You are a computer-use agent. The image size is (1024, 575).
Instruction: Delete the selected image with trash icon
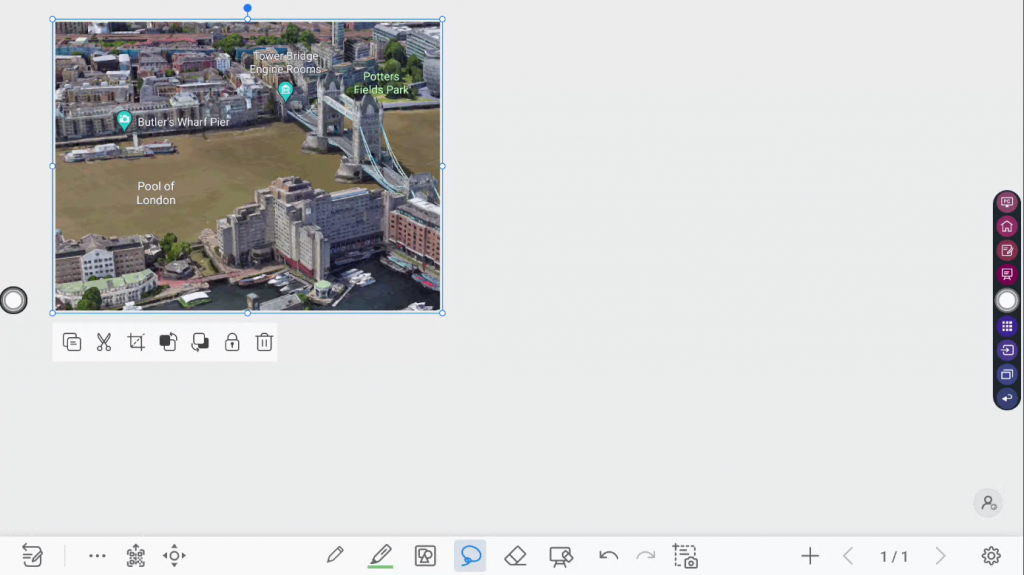(264, 342)
